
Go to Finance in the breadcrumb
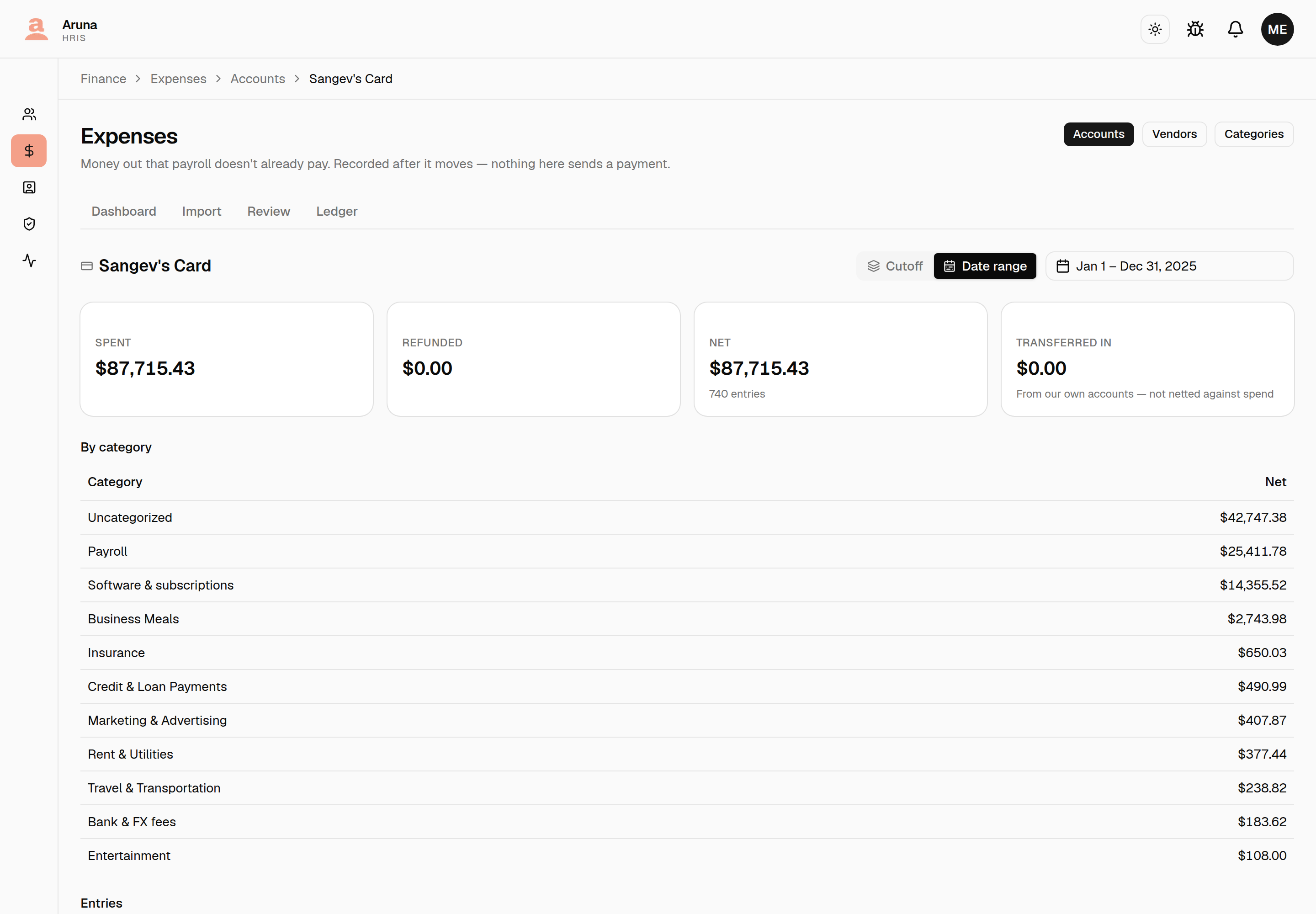click(103, 79)
